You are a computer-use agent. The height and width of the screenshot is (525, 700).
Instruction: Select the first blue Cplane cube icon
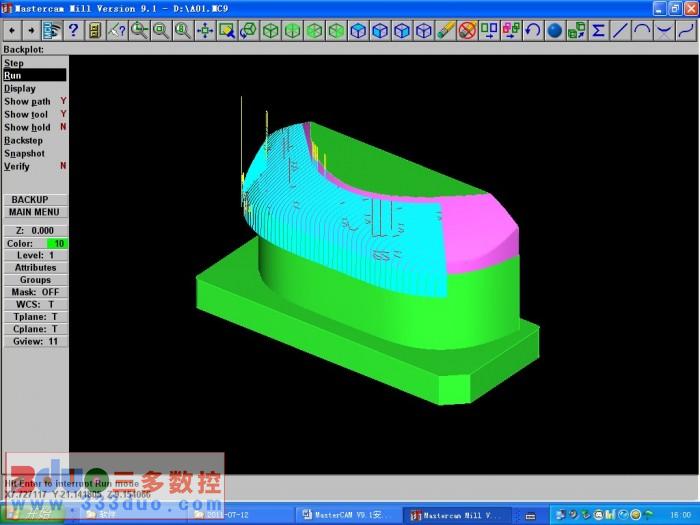358,30
